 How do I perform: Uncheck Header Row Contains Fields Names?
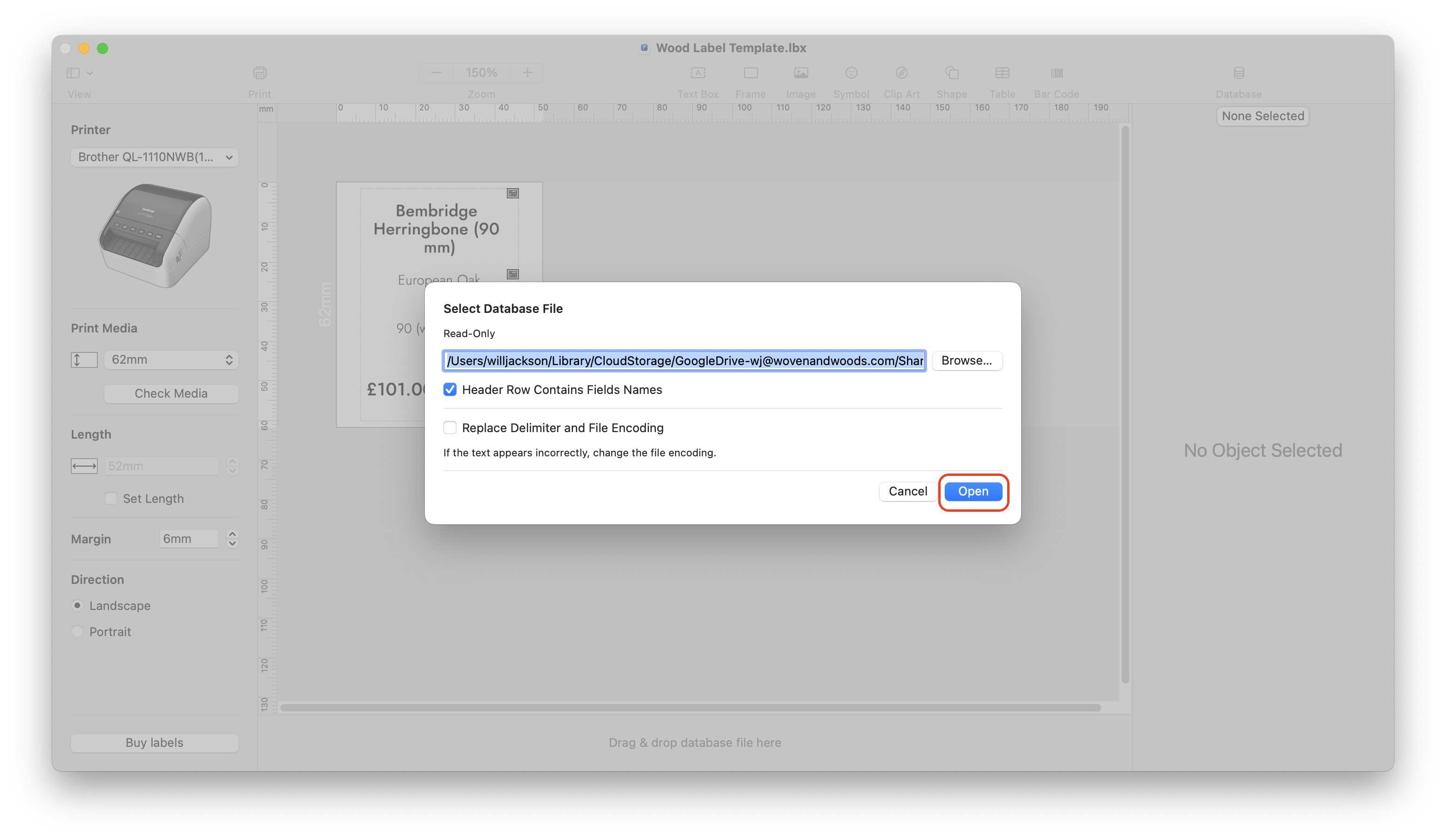(450, 390)
